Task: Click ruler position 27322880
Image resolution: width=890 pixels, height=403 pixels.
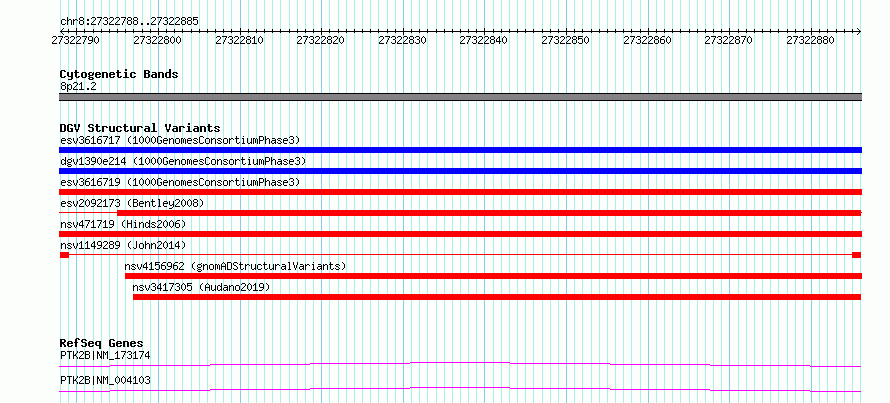Action: point(811,41)
